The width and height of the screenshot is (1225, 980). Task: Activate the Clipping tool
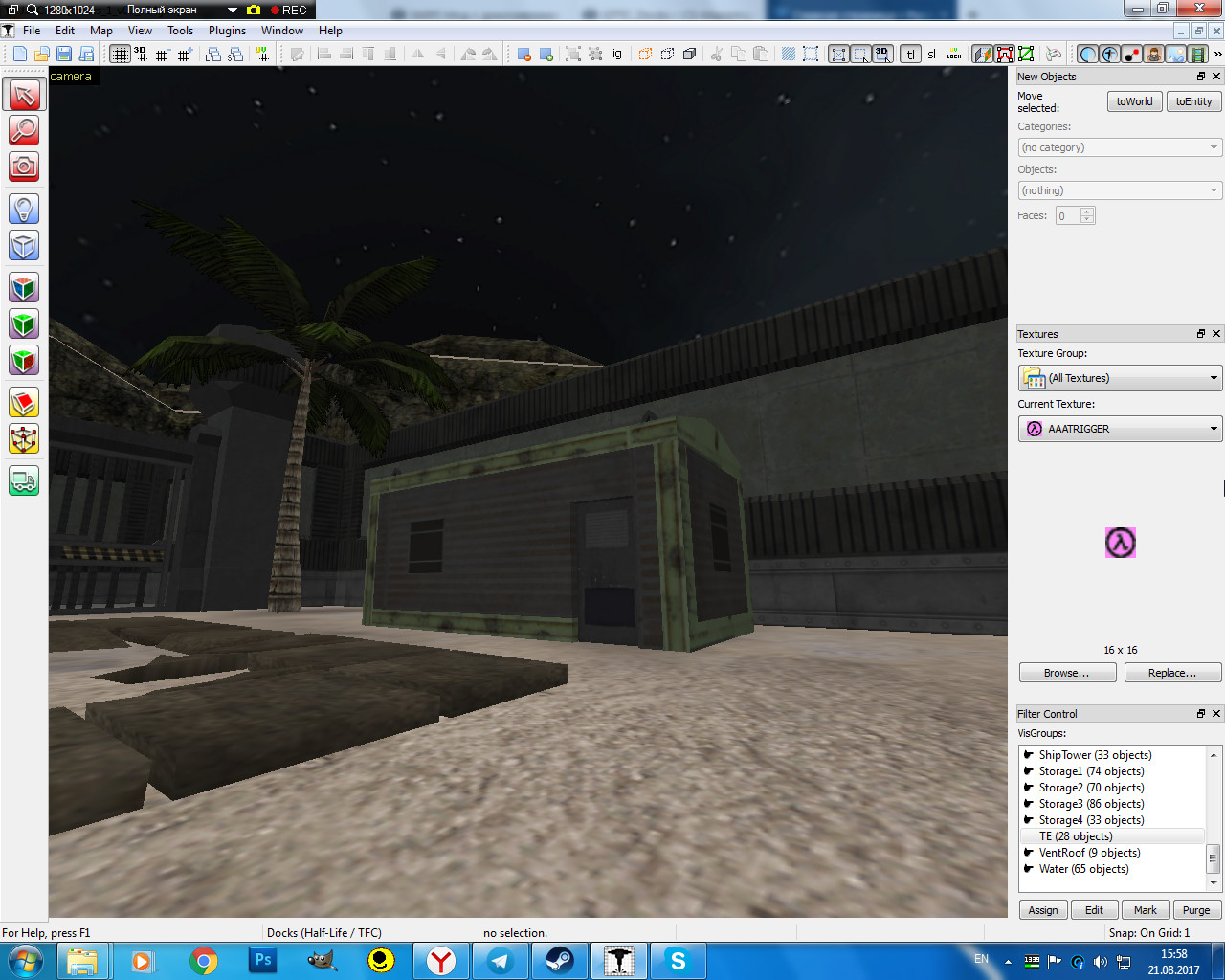pyautogui.click(x=24, y=402)
